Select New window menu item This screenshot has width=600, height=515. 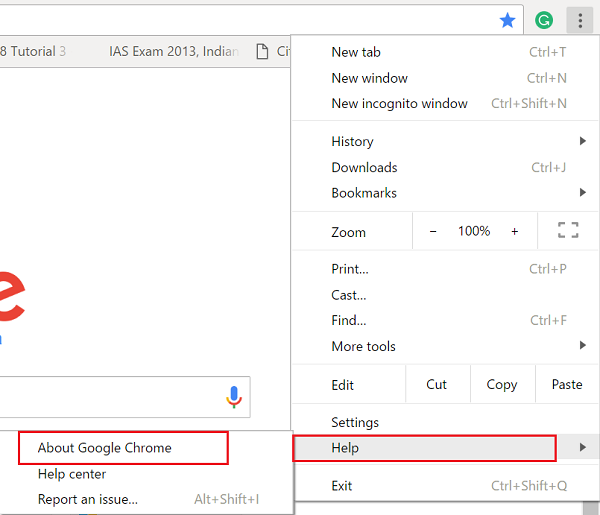pos(445,78)
